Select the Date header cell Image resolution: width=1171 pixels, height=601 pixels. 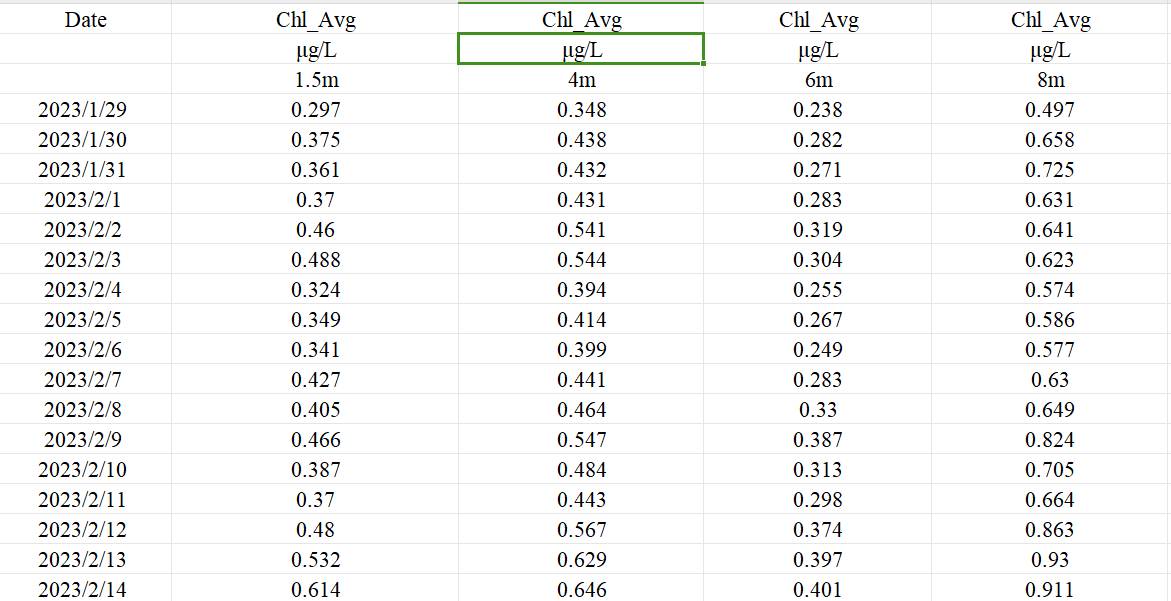[85, 20]
